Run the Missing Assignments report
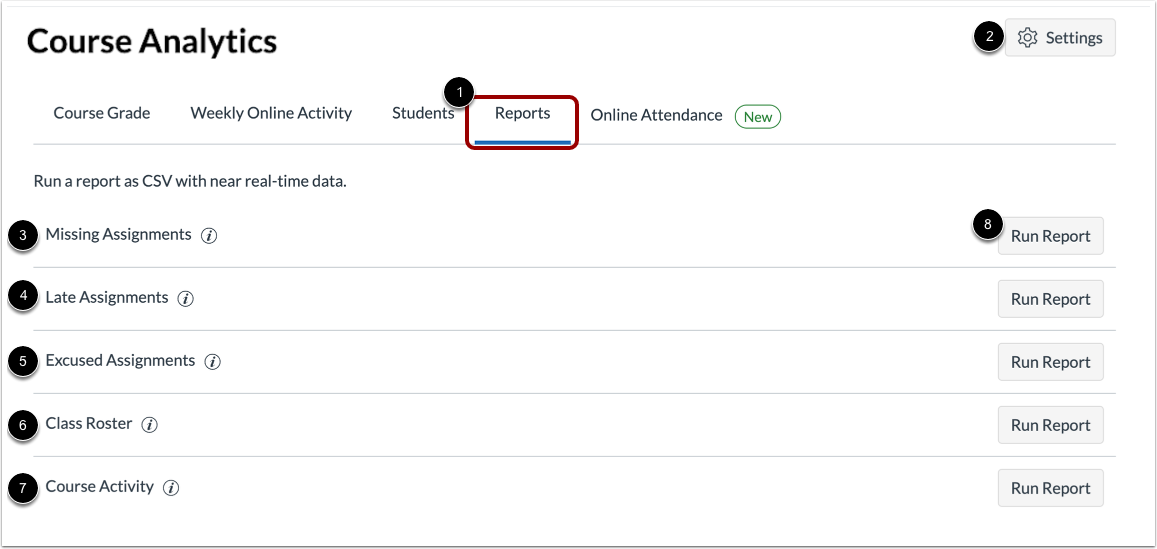The image size is (1157, 549). 1050,236
